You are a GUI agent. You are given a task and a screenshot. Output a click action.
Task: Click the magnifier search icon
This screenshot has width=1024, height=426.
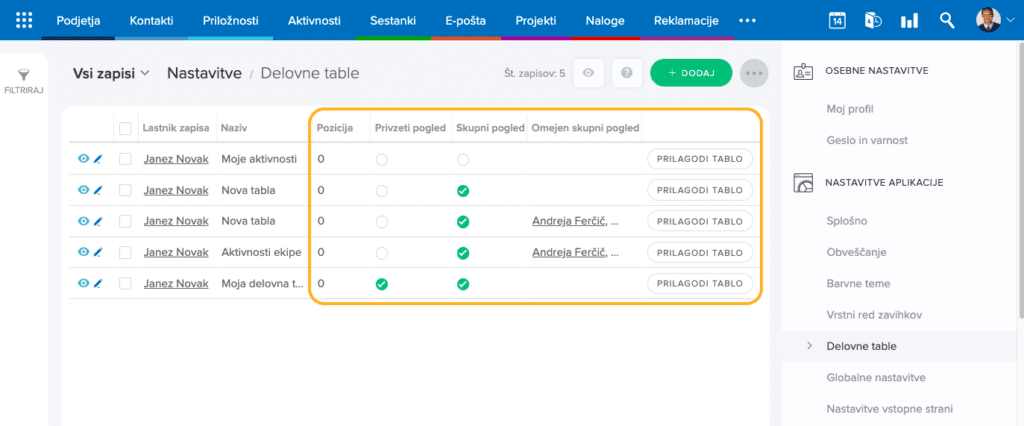pos(947,20)
